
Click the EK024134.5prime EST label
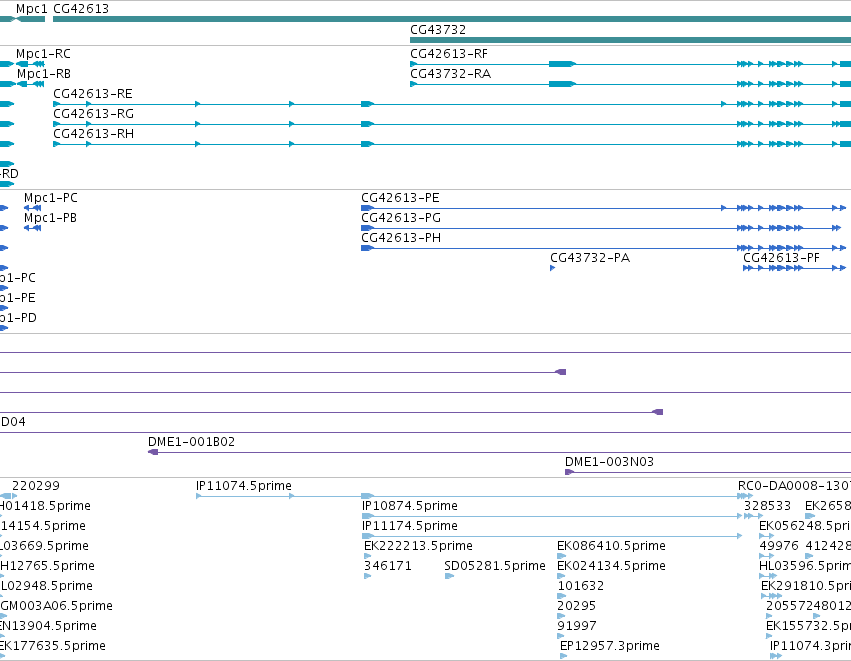(x=612, y=567)
